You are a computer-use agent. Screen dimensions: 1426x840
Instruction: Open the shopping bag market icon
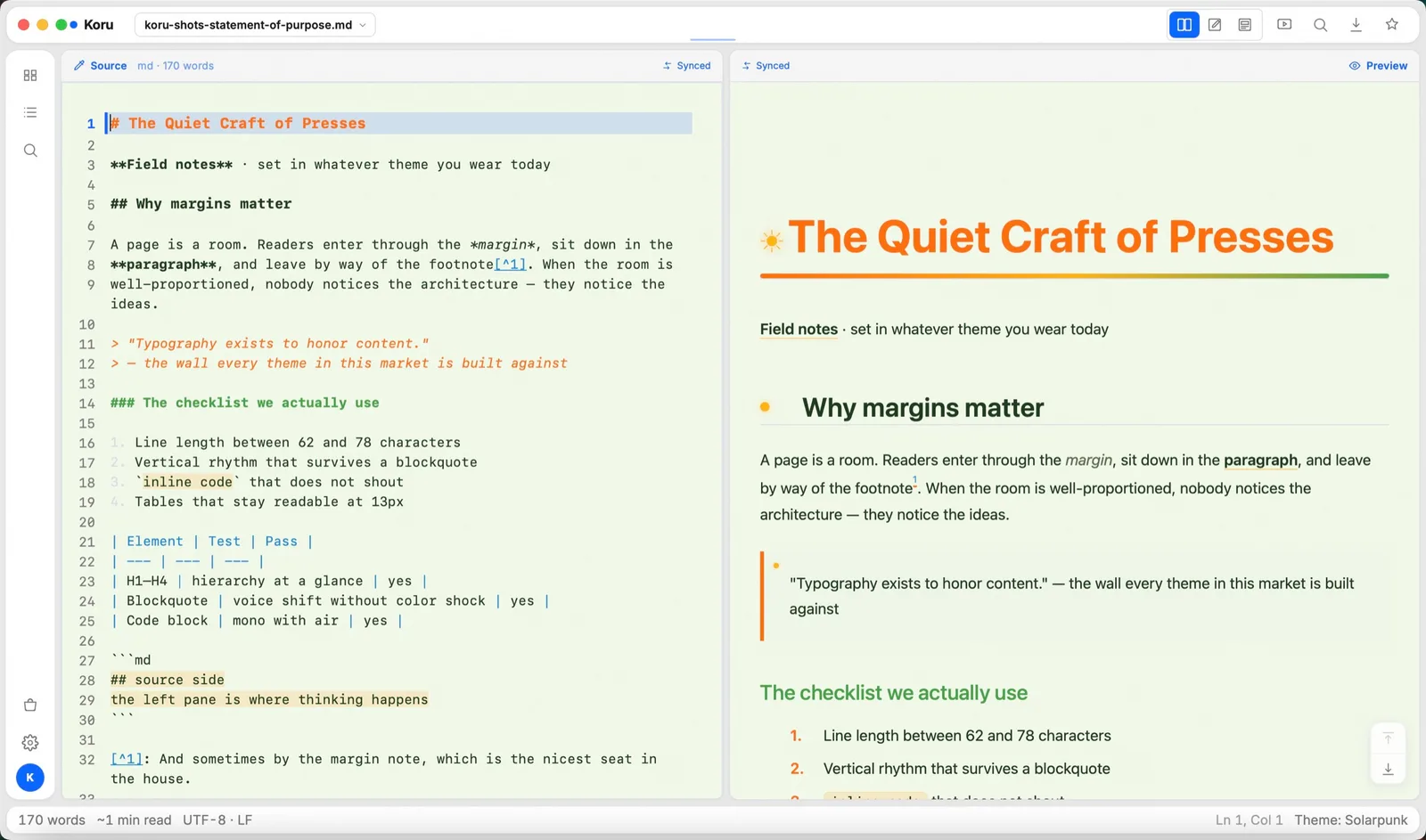pos(30,705)
